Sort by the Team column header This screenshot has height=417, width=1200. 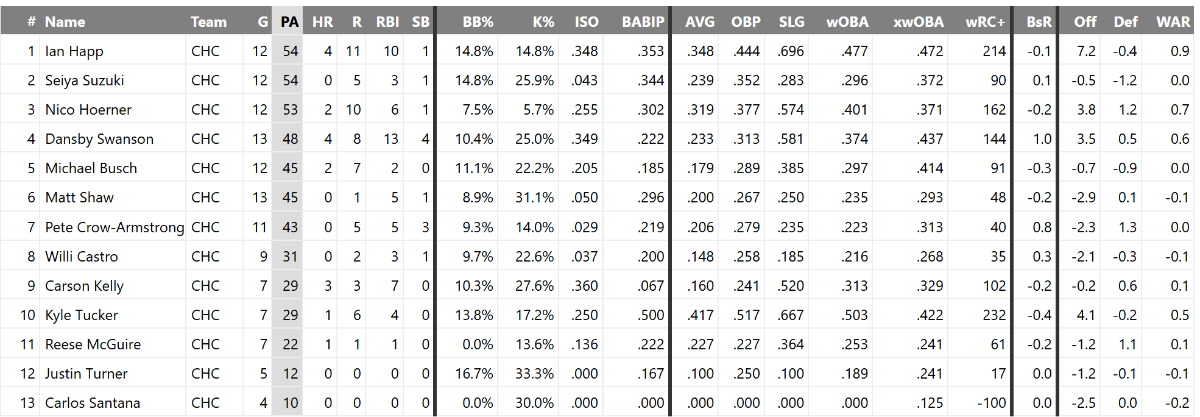[208, 21]
